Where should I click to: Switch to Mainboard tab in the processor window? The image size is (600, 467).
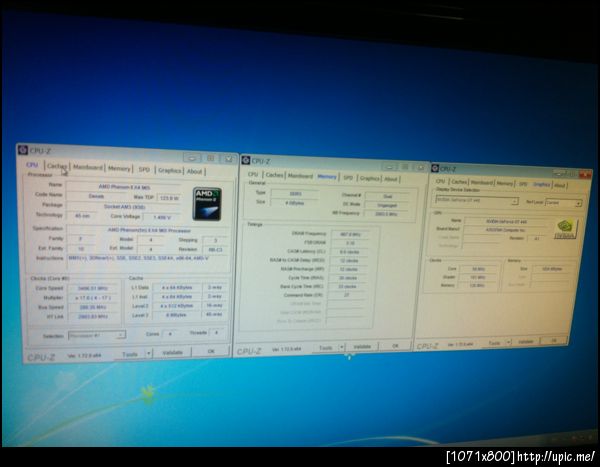[88, 167]
